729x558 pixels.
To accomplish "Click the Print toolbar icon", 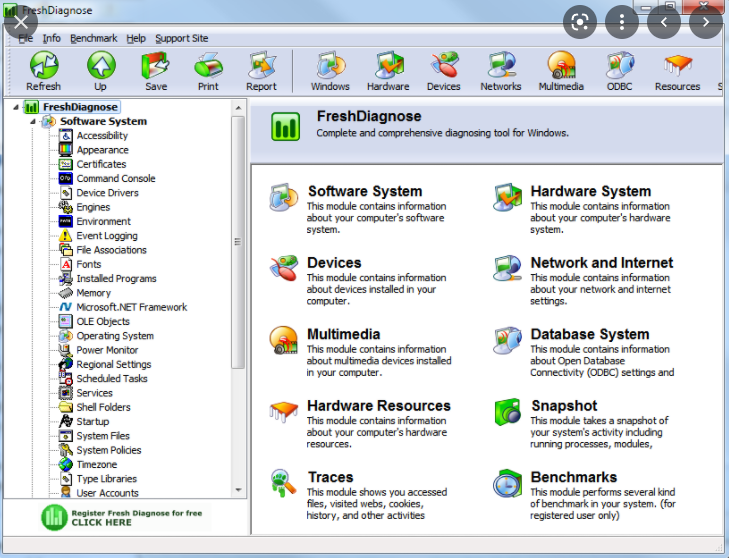I will pos(208,65).
